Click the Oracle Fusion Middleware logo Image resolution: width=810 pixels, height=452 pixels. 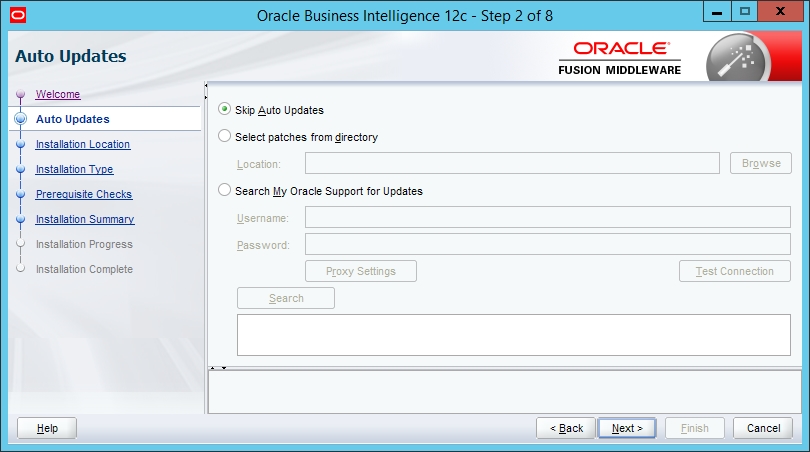point(619,58)
